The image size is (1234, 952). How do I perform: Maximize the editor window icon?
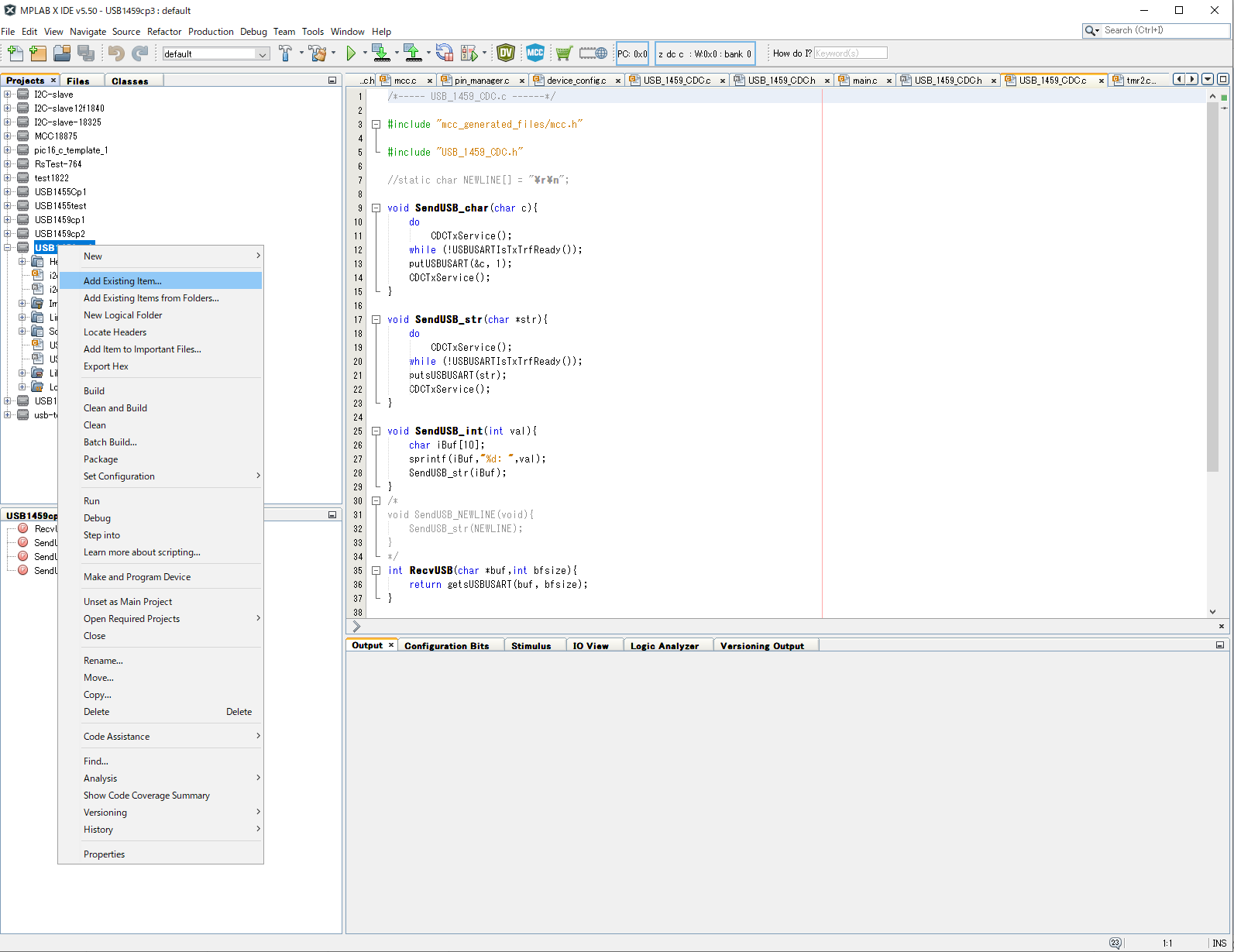[1222, 79]
